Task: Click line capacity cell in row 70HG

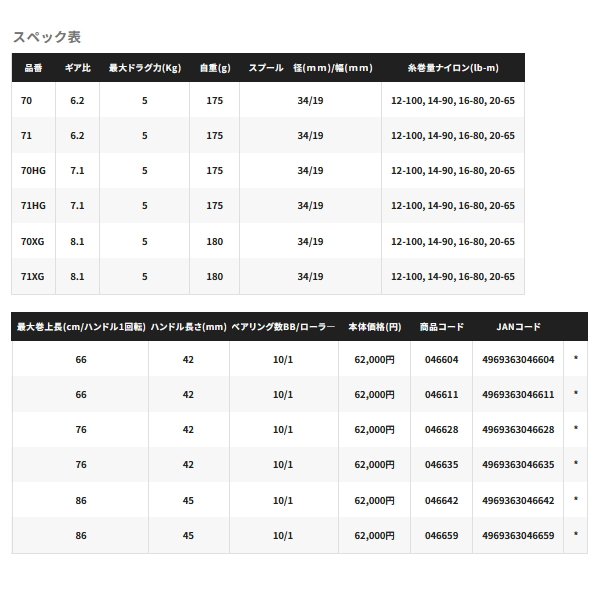Action: (453, 171)
